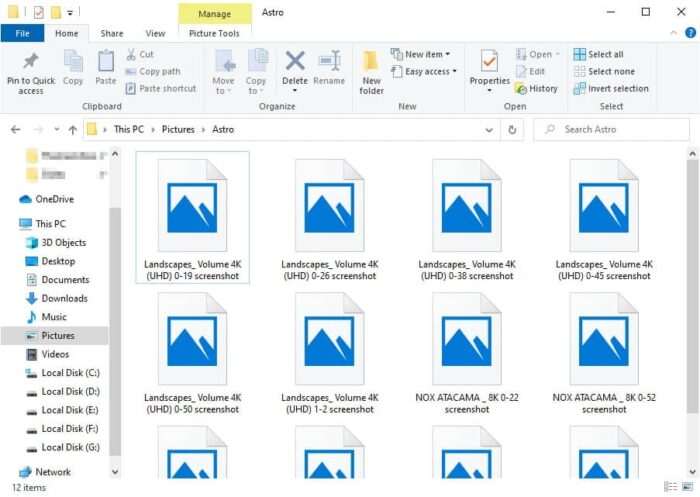
Task: Click the Edit ribbon command
Action: click(530, 71)
